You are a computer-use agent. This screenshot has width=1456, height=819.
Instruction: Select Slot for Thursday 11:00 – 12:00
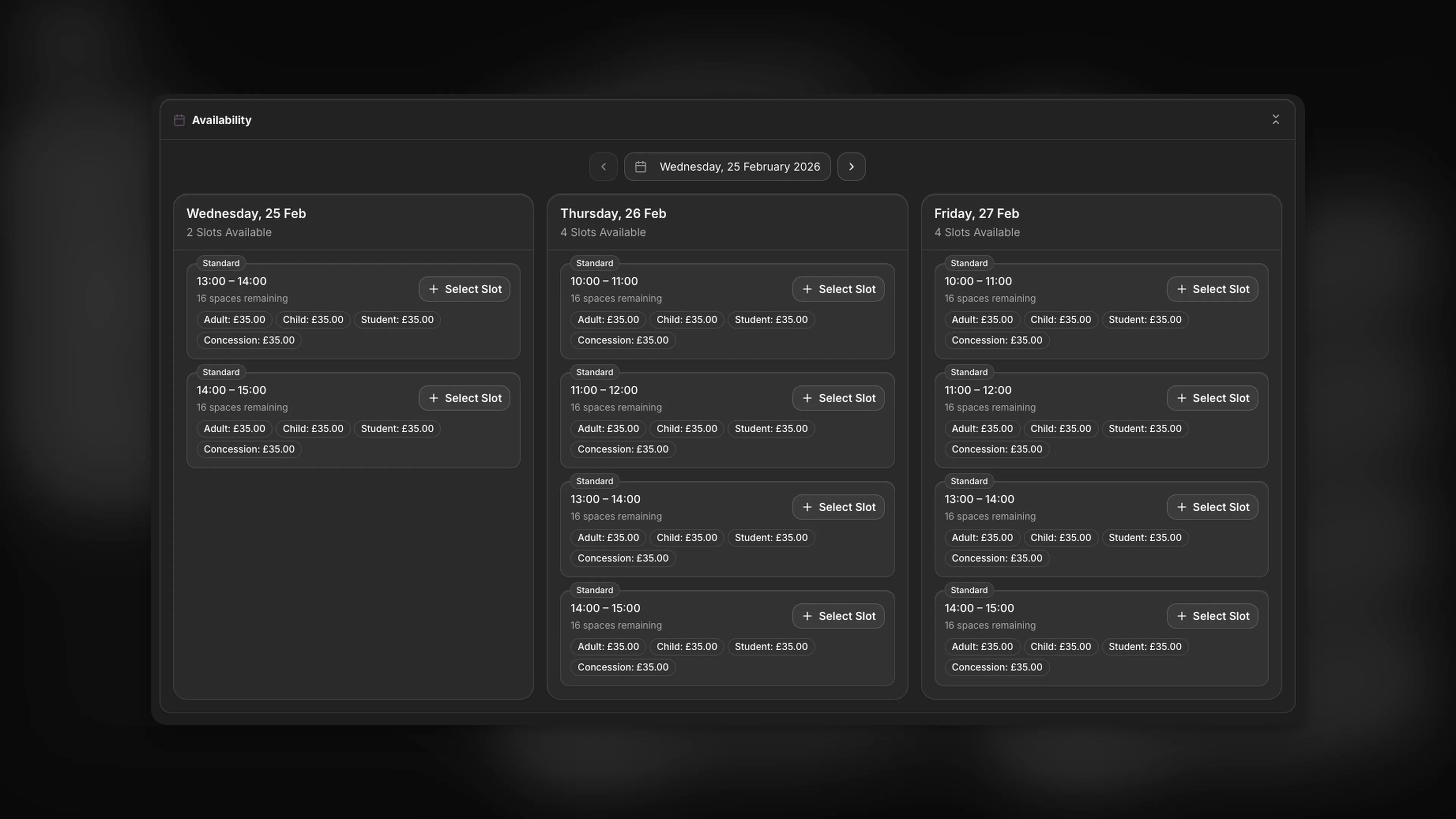(838, 398)
